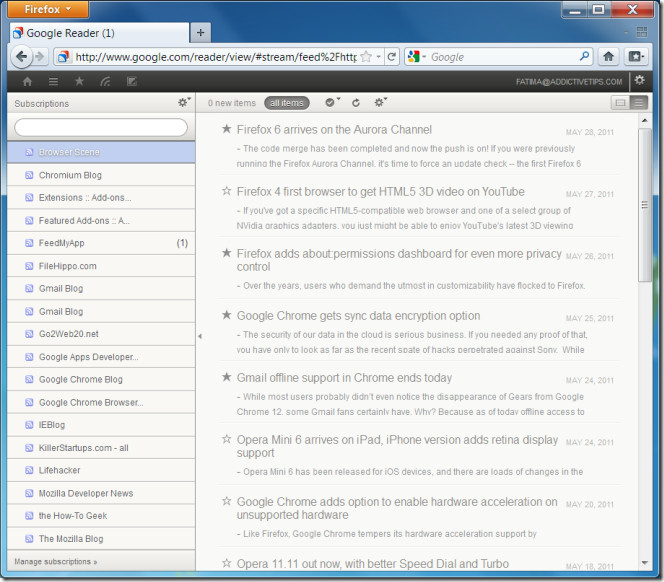Reload the page with the refresh icon
The image size is (664, 582).
pos(392,56)
